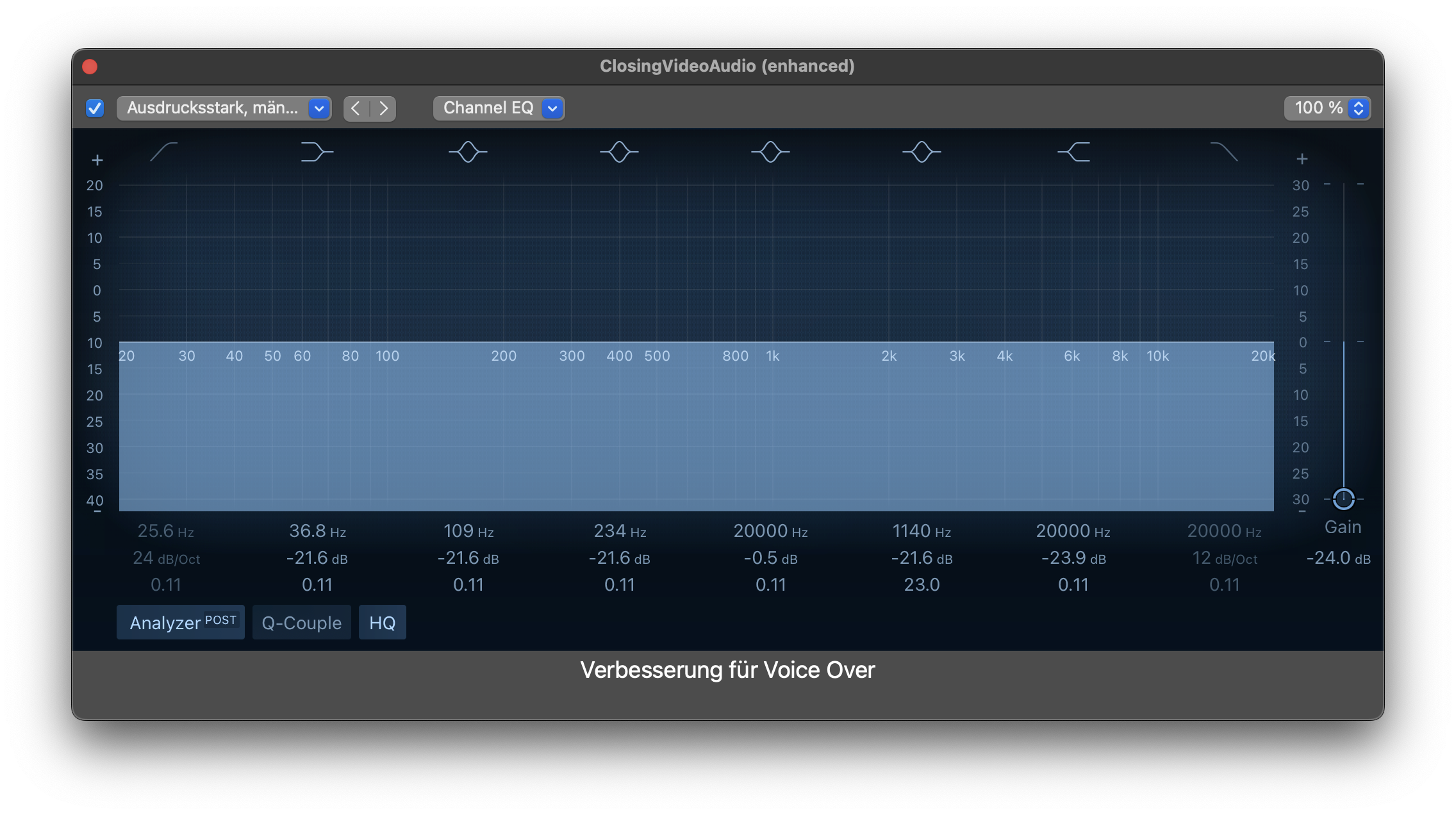The image size is (1456, 815).
Task: Click the left scale plus icon
Action: tap(97, 160)
